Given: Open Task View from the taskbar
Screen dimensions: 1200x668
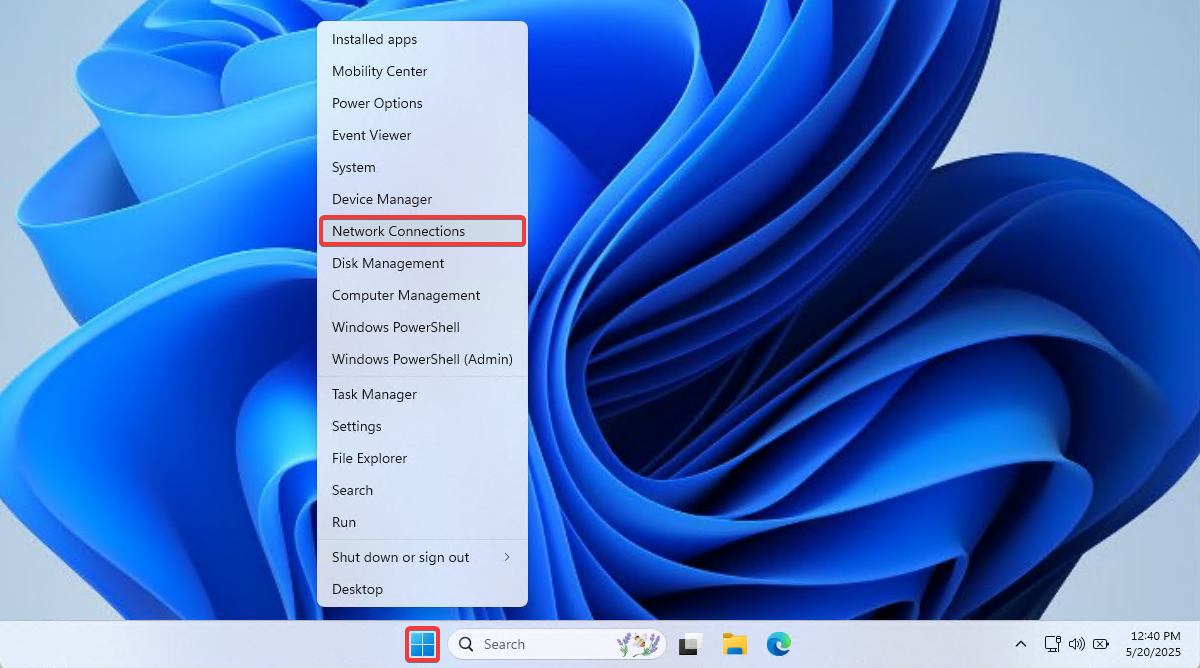Looking at the screenshot, I should [x=689, y=645].
